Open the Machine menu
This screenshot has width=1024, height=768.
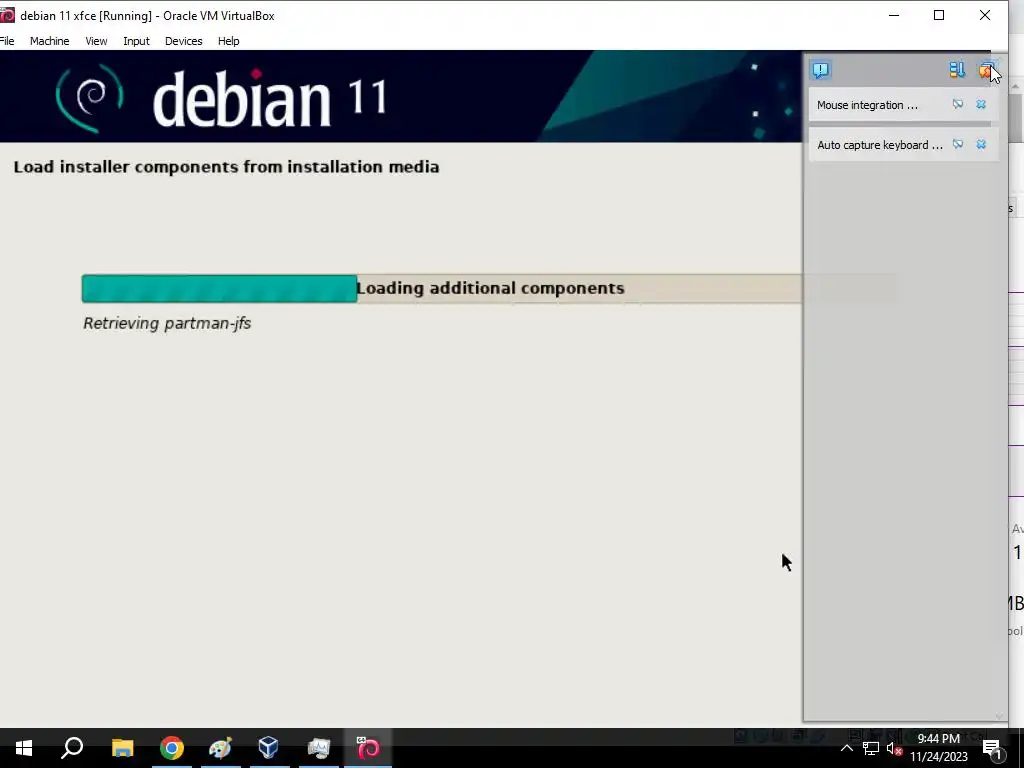coord(50,40)
